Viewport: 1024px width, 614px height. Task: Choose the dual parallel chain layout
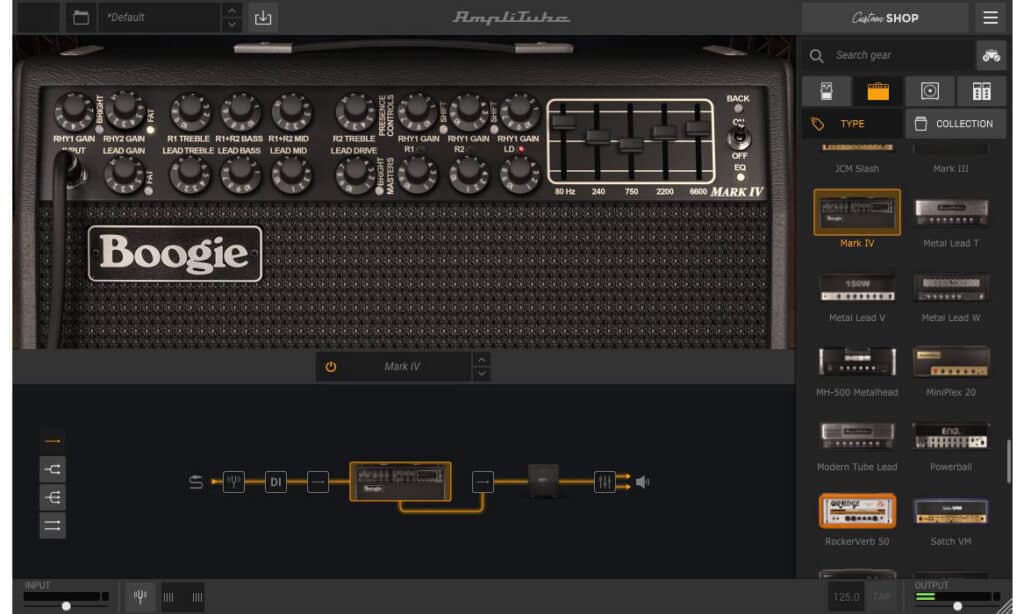click(x=52, y=525)
